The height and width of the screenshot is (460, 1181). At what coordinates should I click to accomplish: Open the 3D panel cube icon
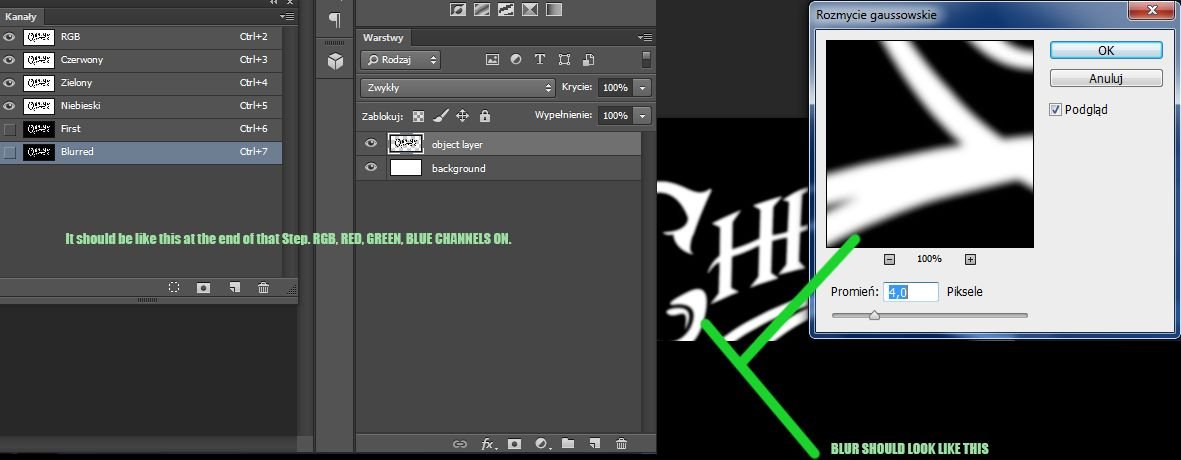335,61
